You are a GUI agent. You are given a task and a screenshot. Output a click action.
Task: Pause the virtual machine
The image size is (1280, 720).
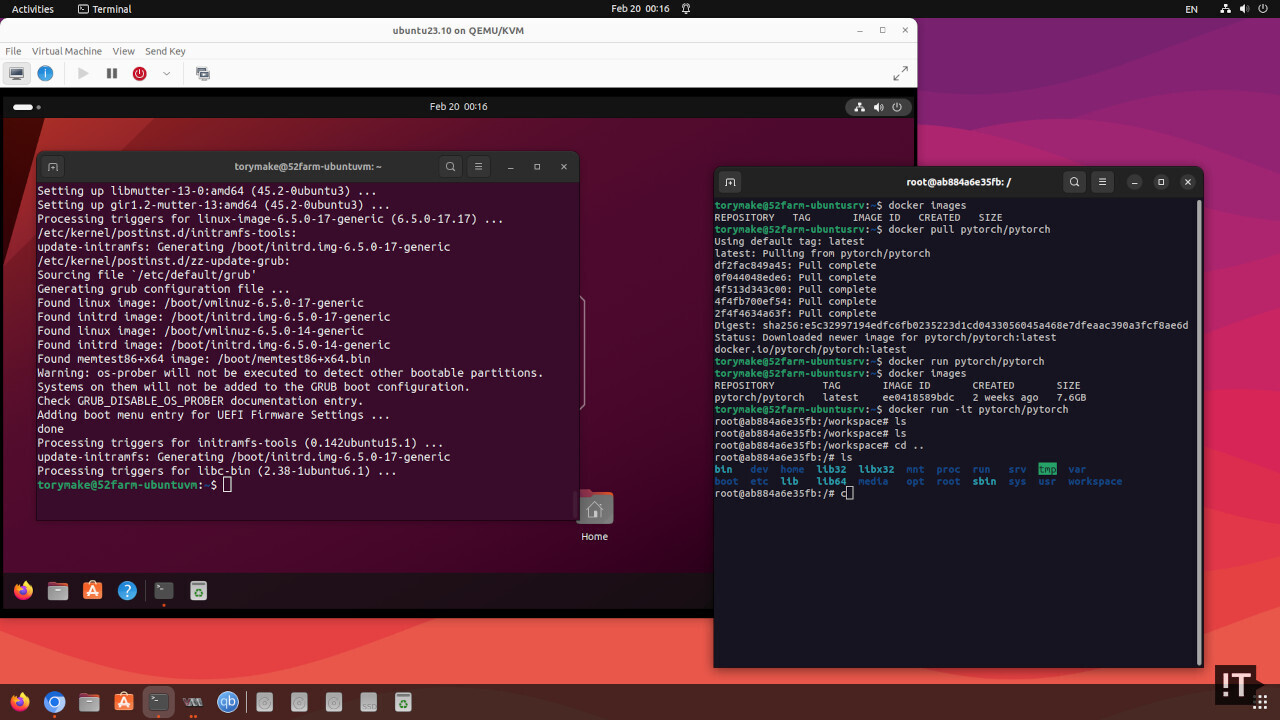[x=112, y=73]
